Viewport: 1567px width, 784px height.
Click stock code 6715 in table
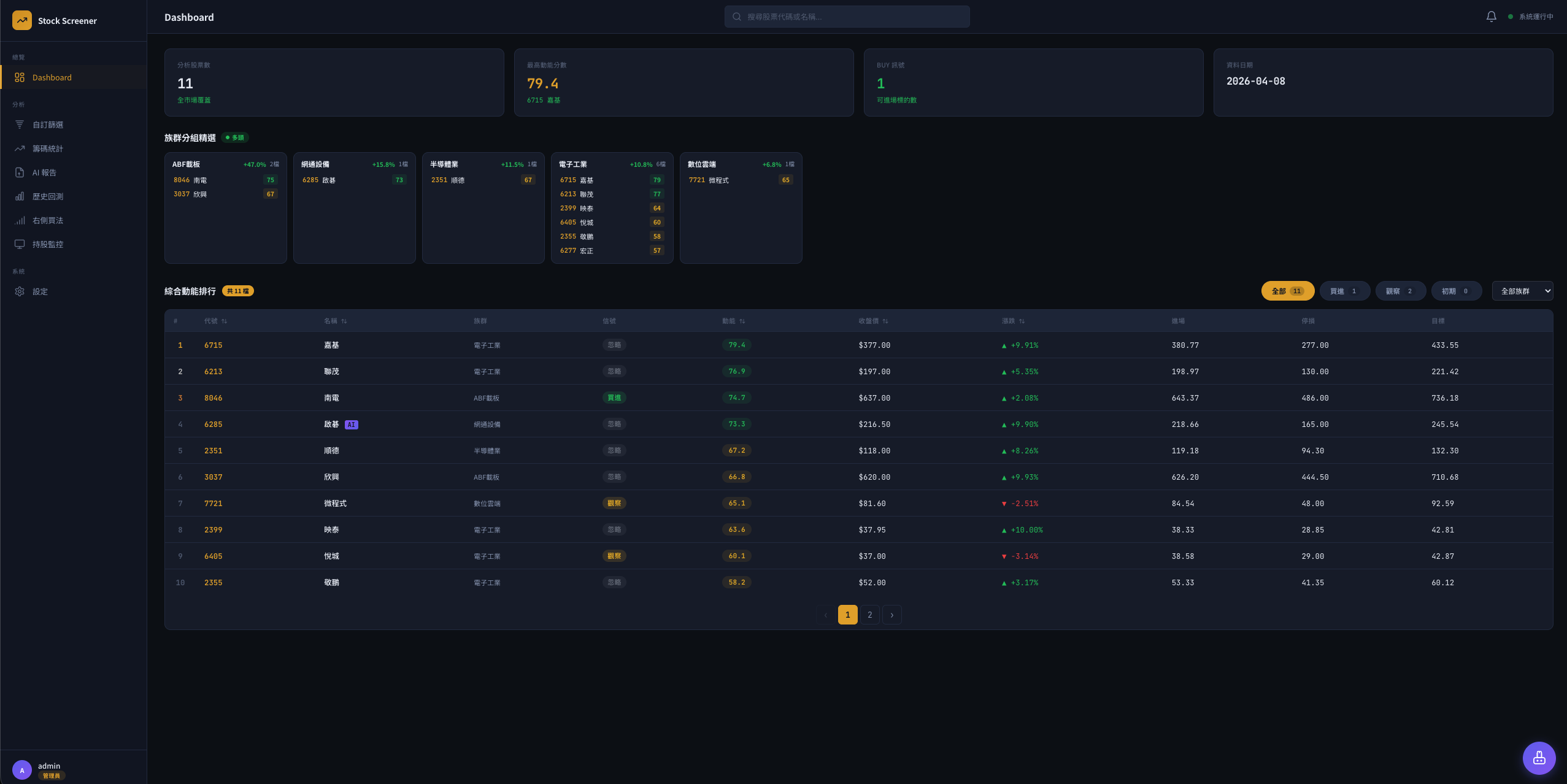pos(213,345)
